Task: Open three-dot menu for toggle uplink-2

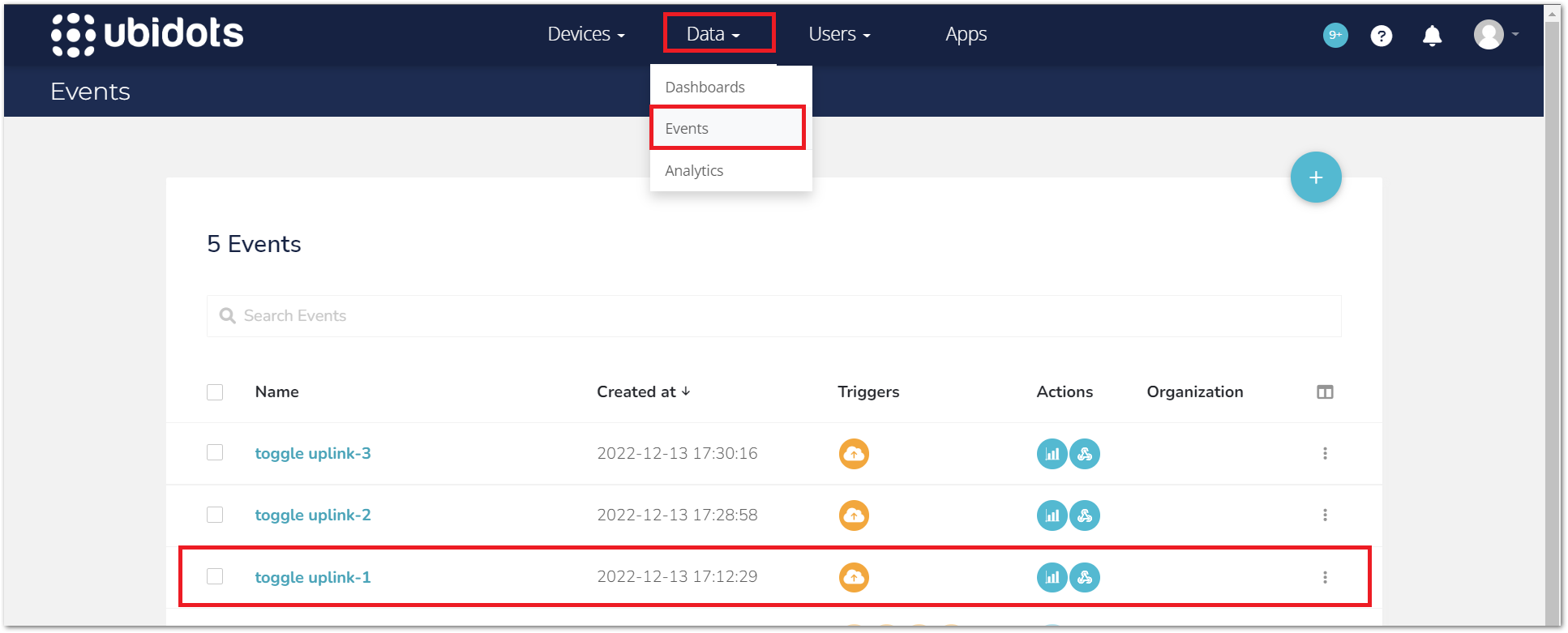Action: tap(1325, 515)
